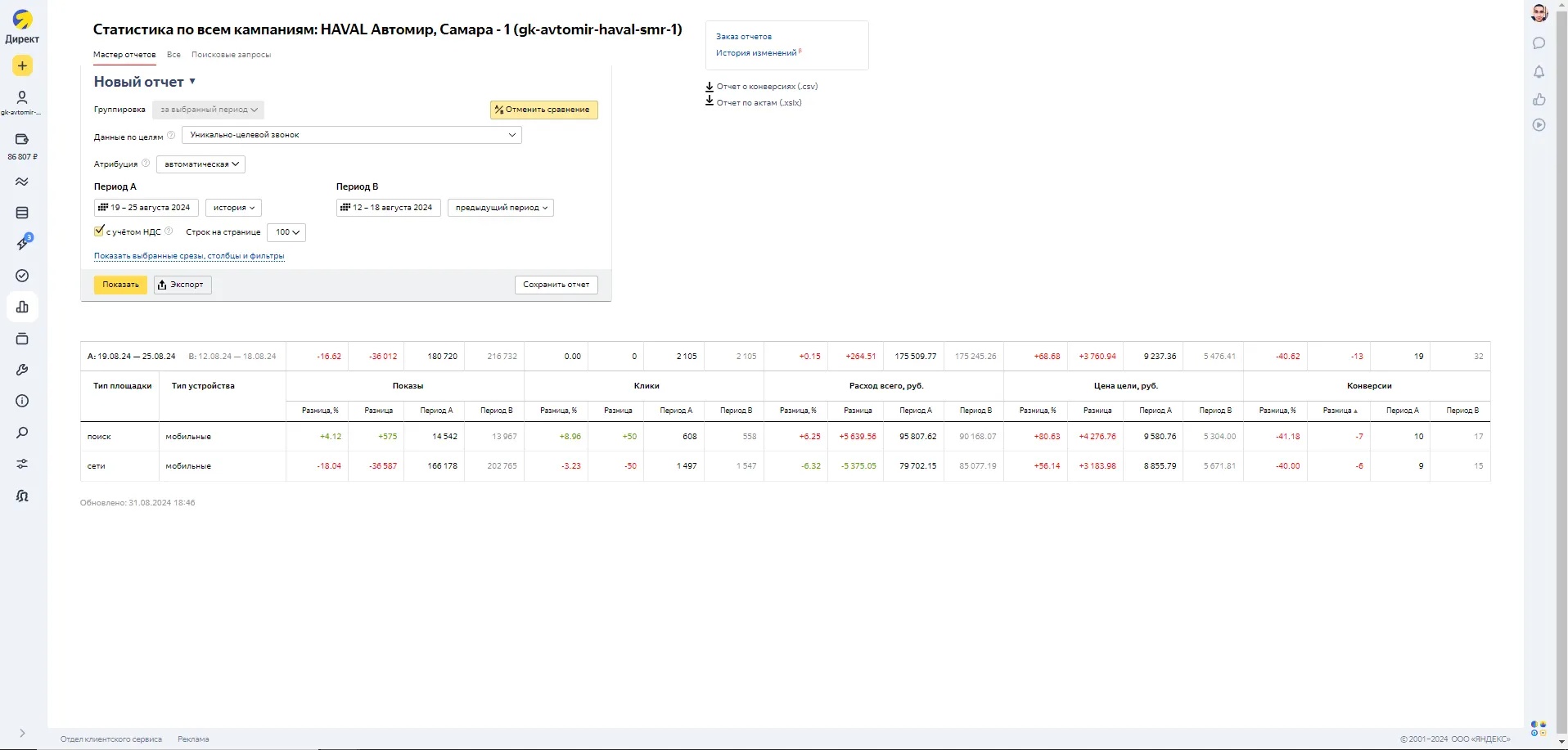Open the 'Строк на странице' 100 dropdown

286,232
